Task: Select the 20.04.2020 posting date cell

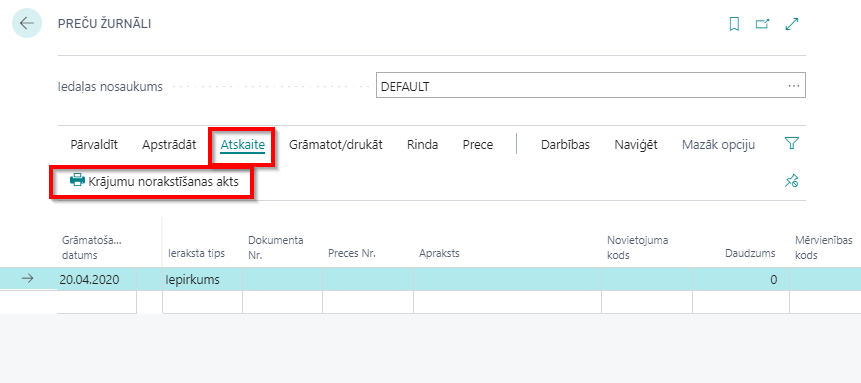Action: click(97, 280)
